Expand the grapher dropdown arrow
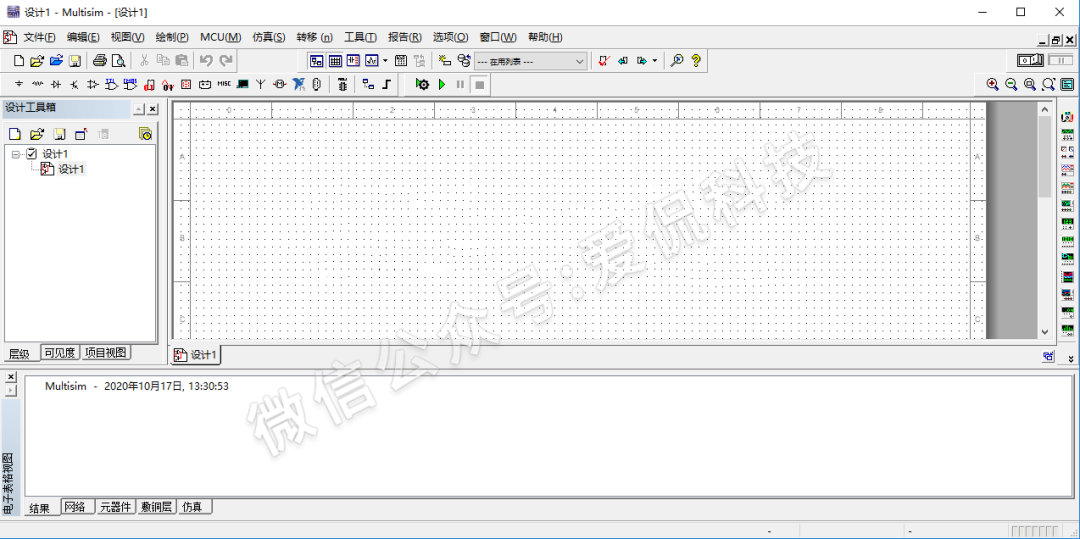1080x539 pixels. 385,61
